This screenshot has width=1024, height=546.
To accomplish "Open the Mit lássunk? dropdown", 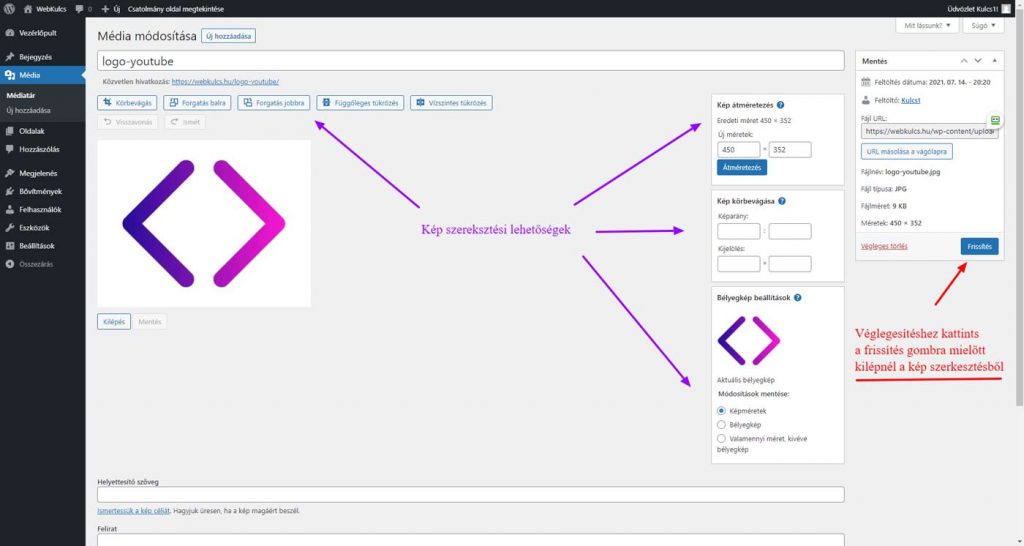I will pos(925,25).
